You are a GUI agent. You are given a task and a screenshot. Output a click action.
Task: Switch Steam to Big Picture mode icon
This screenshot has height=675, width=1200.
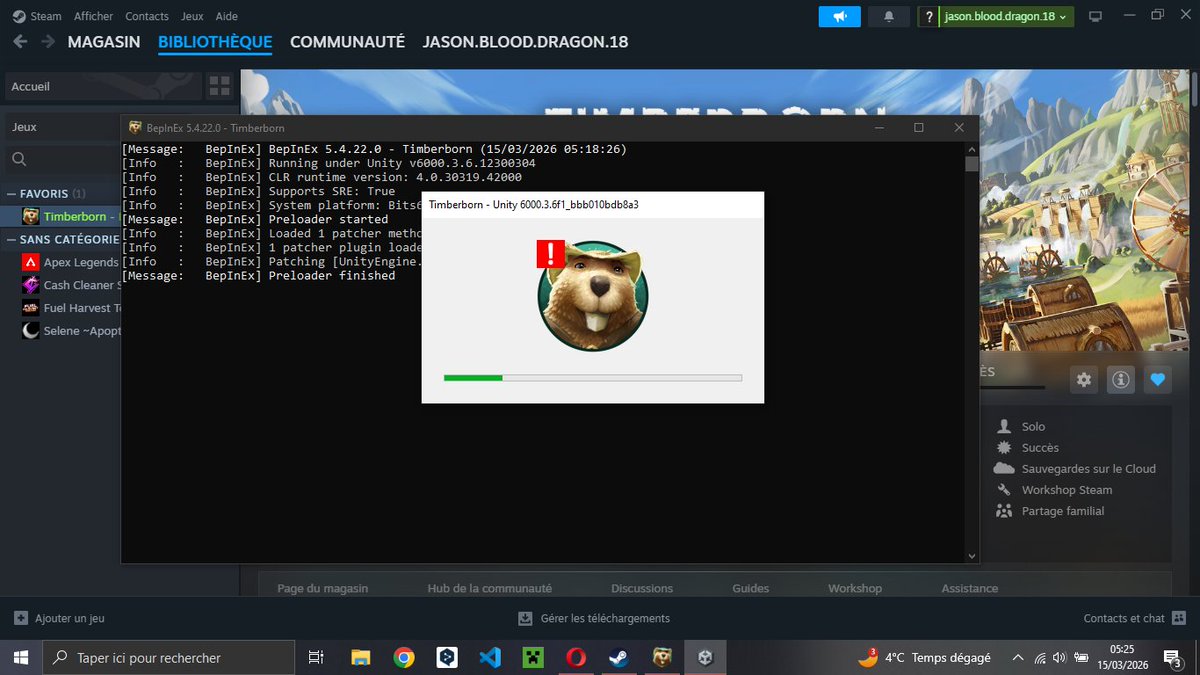click(1095, 16)
